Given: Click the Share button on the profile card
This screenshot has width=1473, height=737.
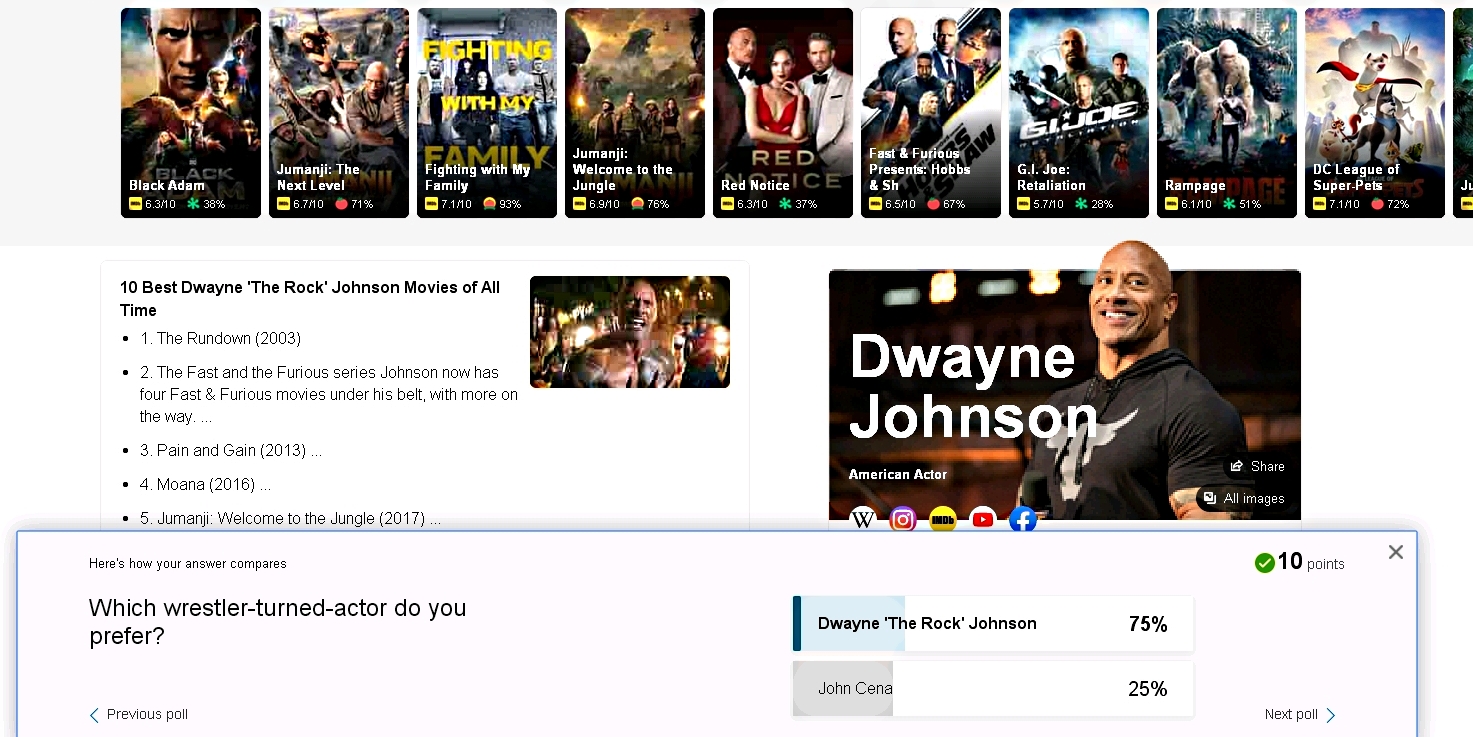Looking at the screenshot, I should [1258, 466].
